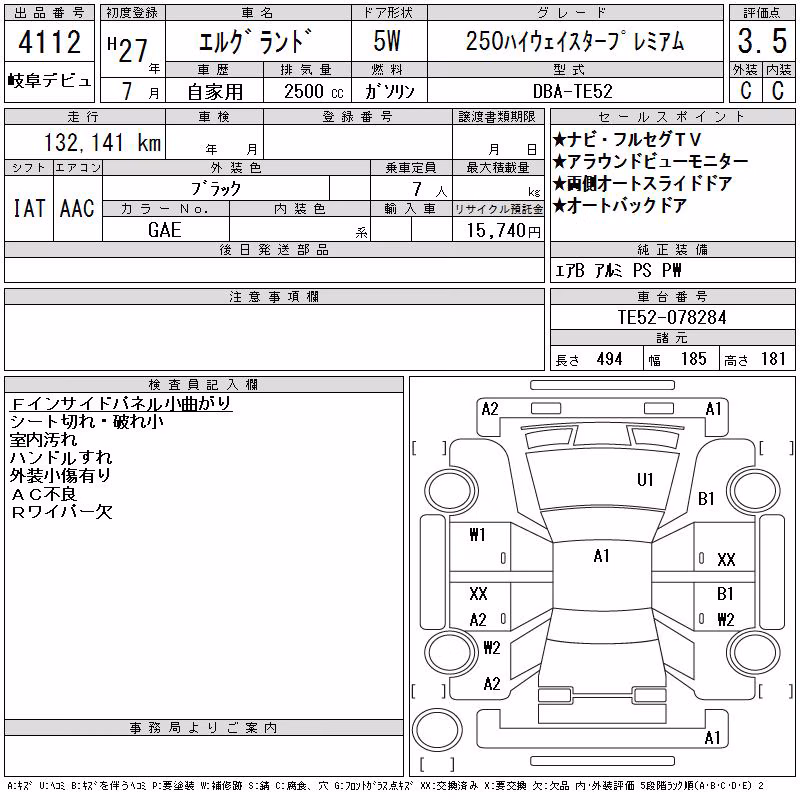Click sales point ナビ・フルセグTV
Image resolution: width=800 pixels, height=800 pixels.
coord(628,139)
